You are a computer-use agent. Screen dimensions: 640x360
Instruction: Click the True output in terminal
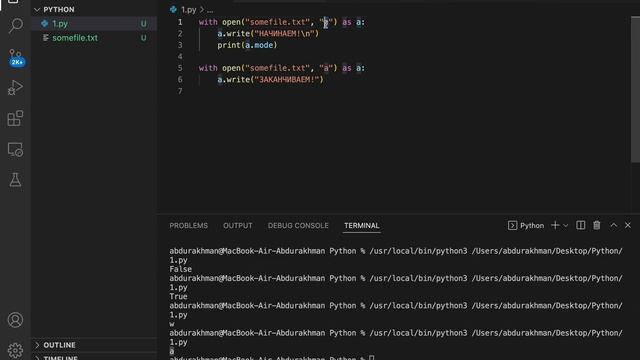178,296
